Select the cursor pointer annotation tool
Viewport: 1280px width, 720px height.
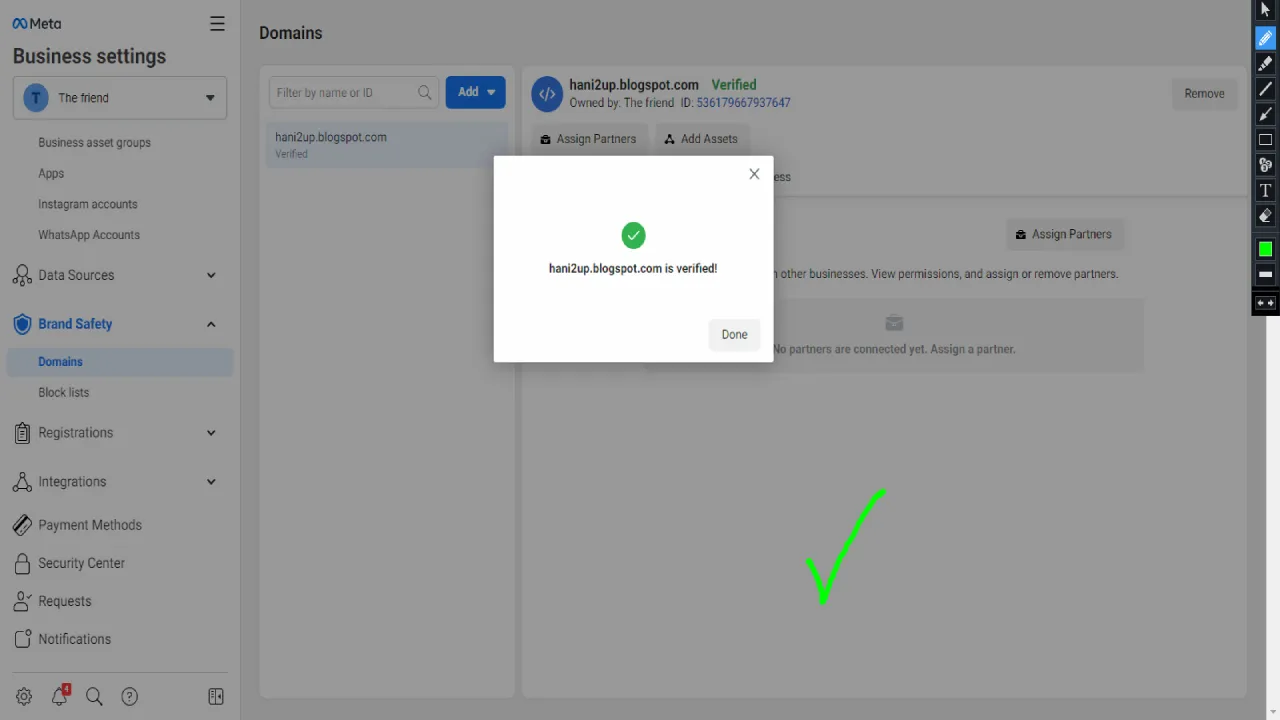click(x=1265, y=10)
